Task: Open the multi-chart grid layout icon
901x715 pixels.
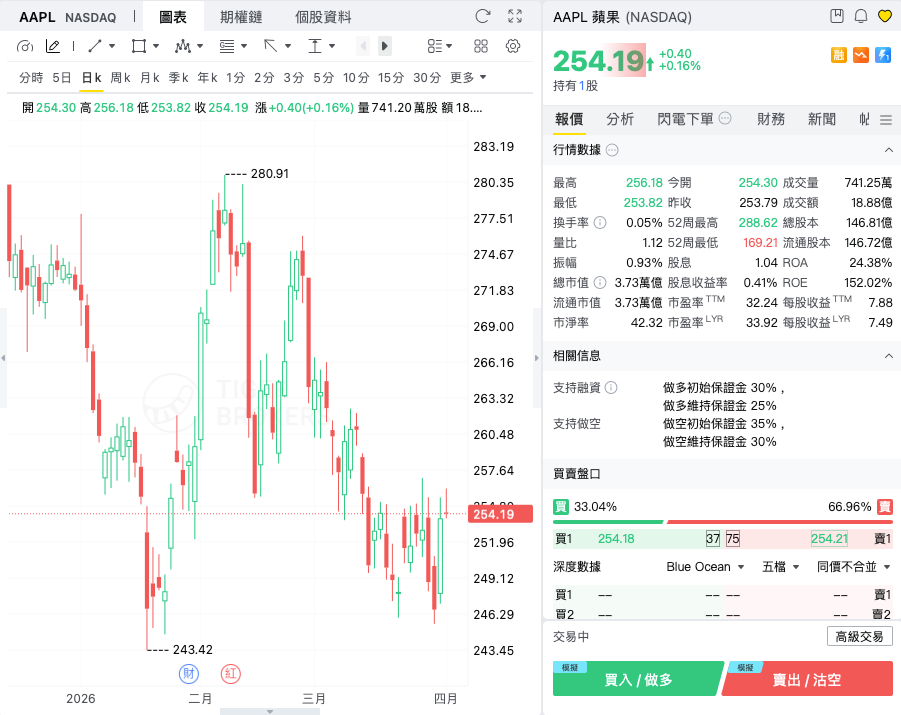Action: click(x=481, y=46)
